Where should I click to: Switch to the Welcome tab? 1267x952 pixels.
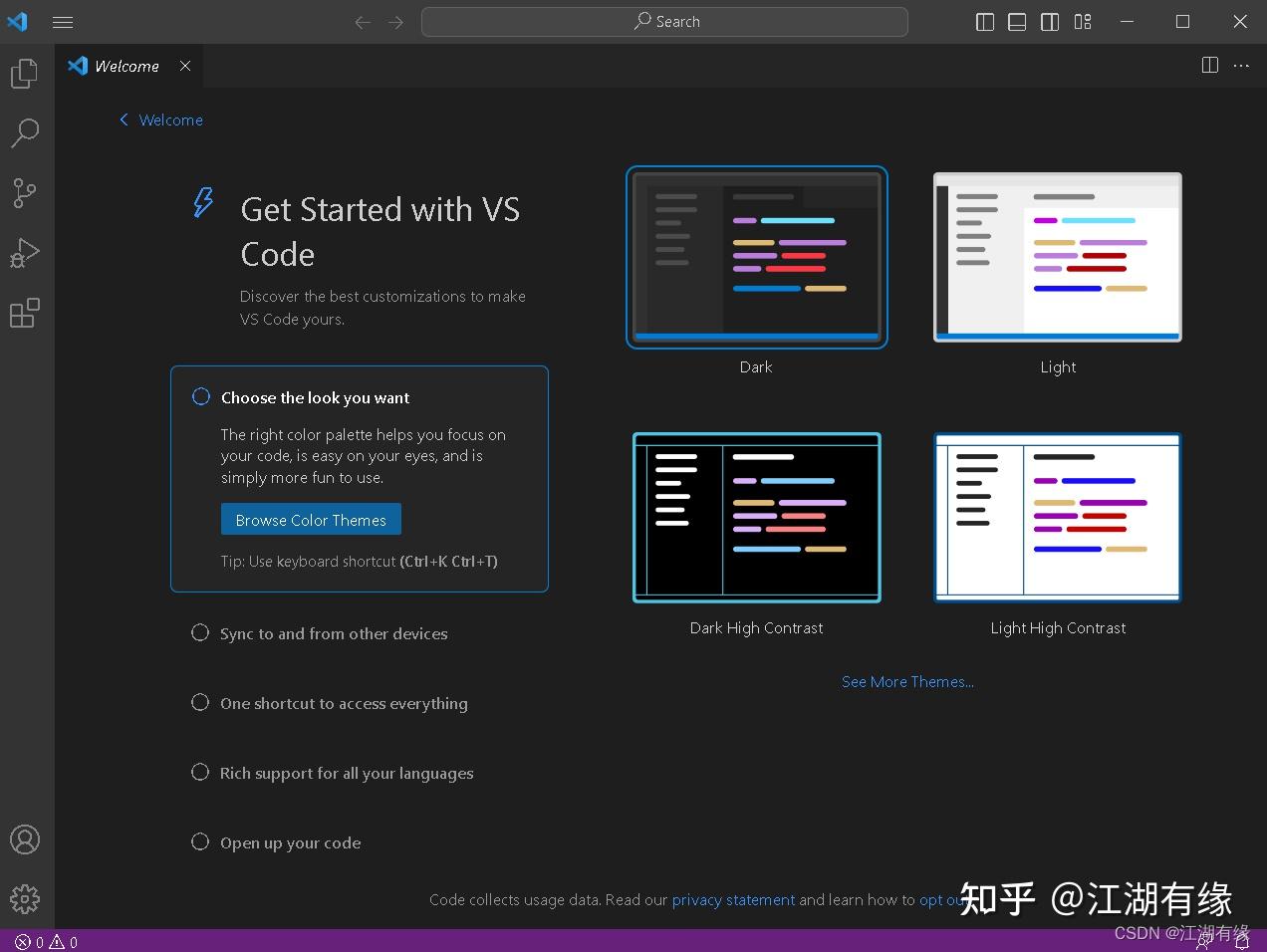point(125,66)
